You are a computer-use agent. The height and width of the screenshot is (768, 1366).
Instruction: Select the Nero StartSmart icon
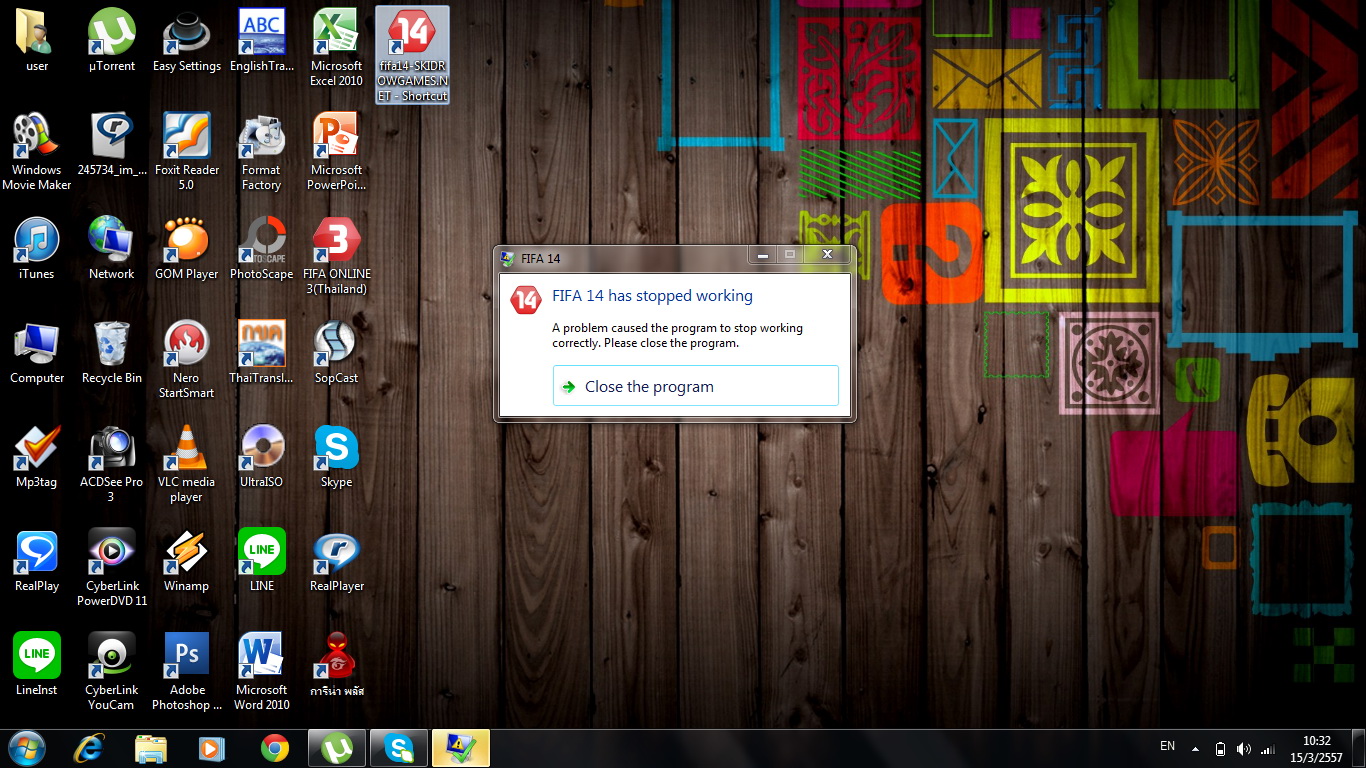(x=186, y=345)
